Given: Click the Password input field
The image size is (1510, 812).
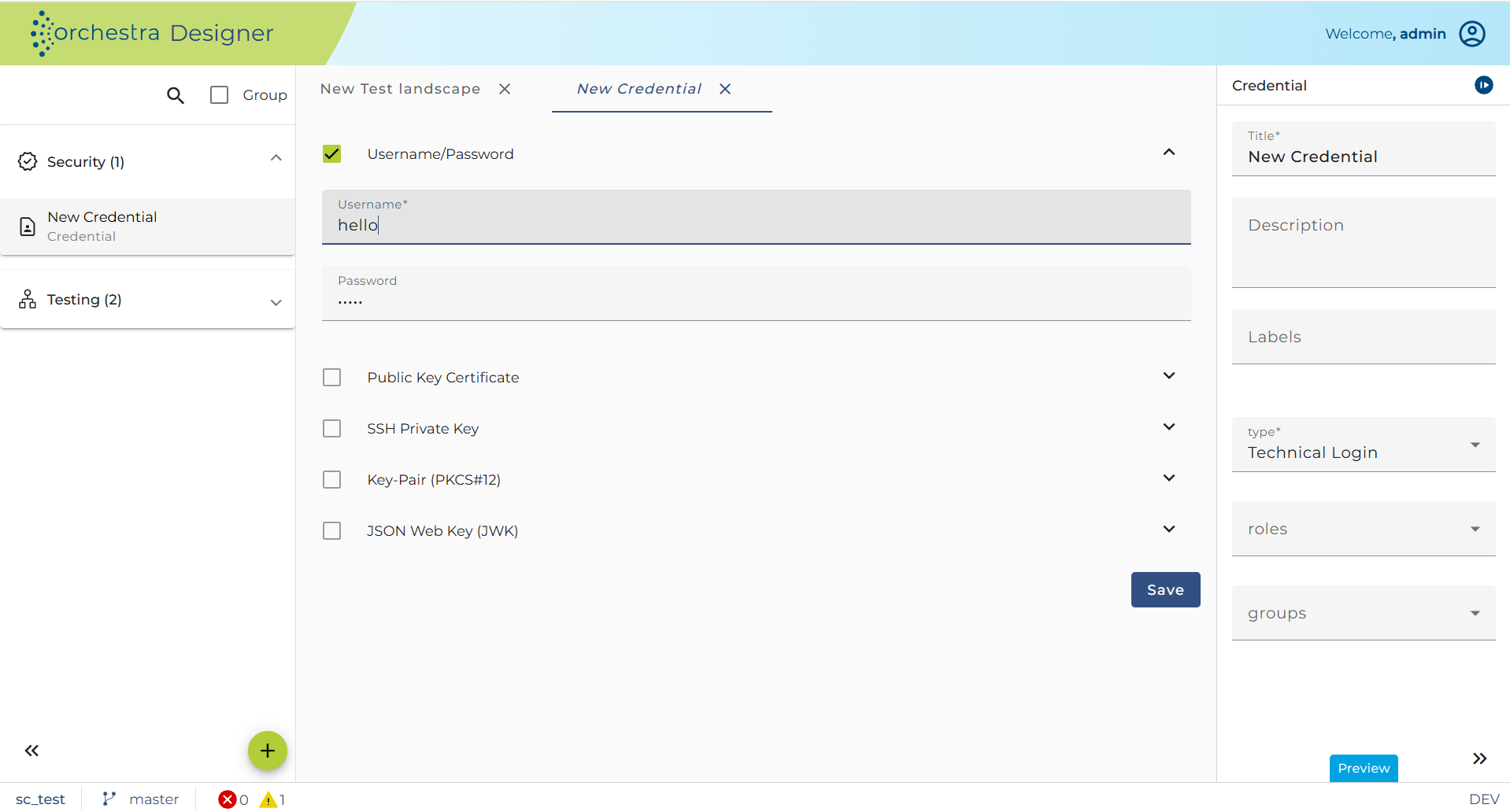Looking at the screenshot, I should (756, 293).
